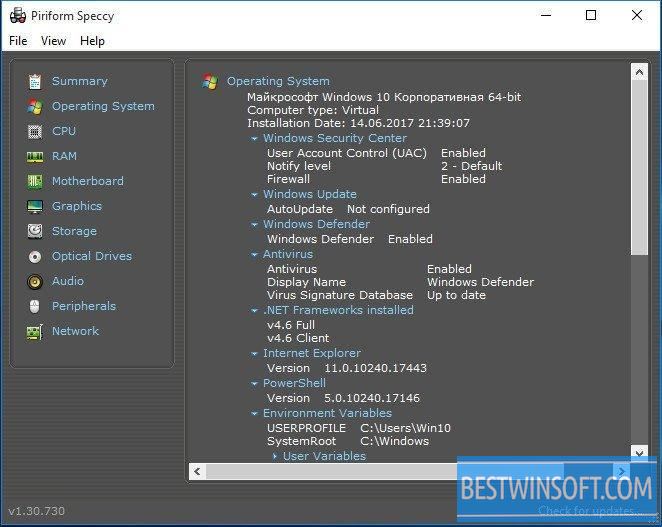Image resolution: width=662 pixels, height=527 pixels.
Task: Click the Optical Drives disc icon
Action: click(x=35, y=256)
